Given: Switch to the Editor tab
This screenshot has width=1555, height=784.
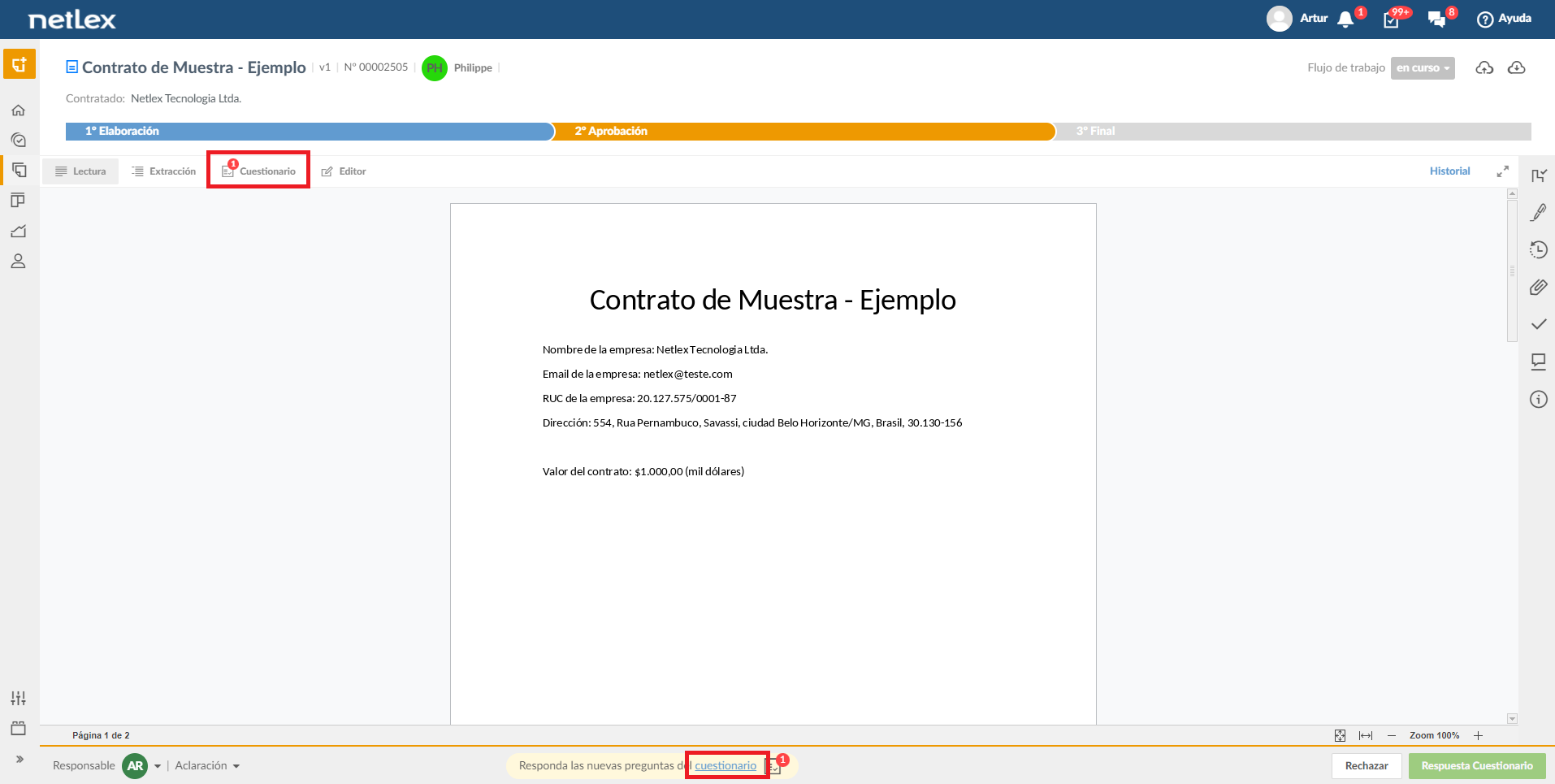Looking at the screenshot, I should click(344, 171).
